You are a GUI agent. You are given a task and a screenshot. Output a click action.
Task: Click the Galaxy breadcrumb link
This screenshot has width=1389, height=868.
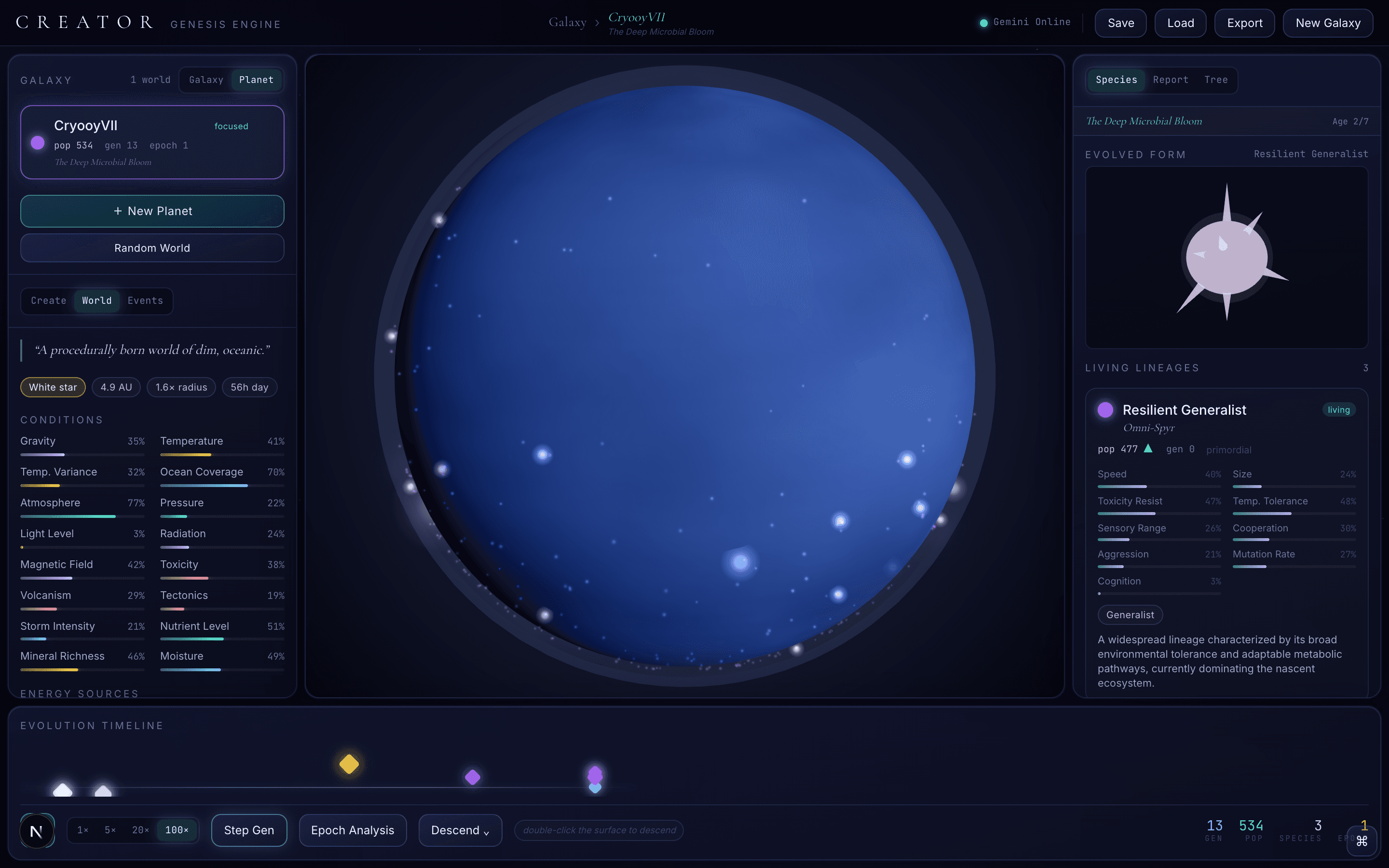(x=567, y=22)
